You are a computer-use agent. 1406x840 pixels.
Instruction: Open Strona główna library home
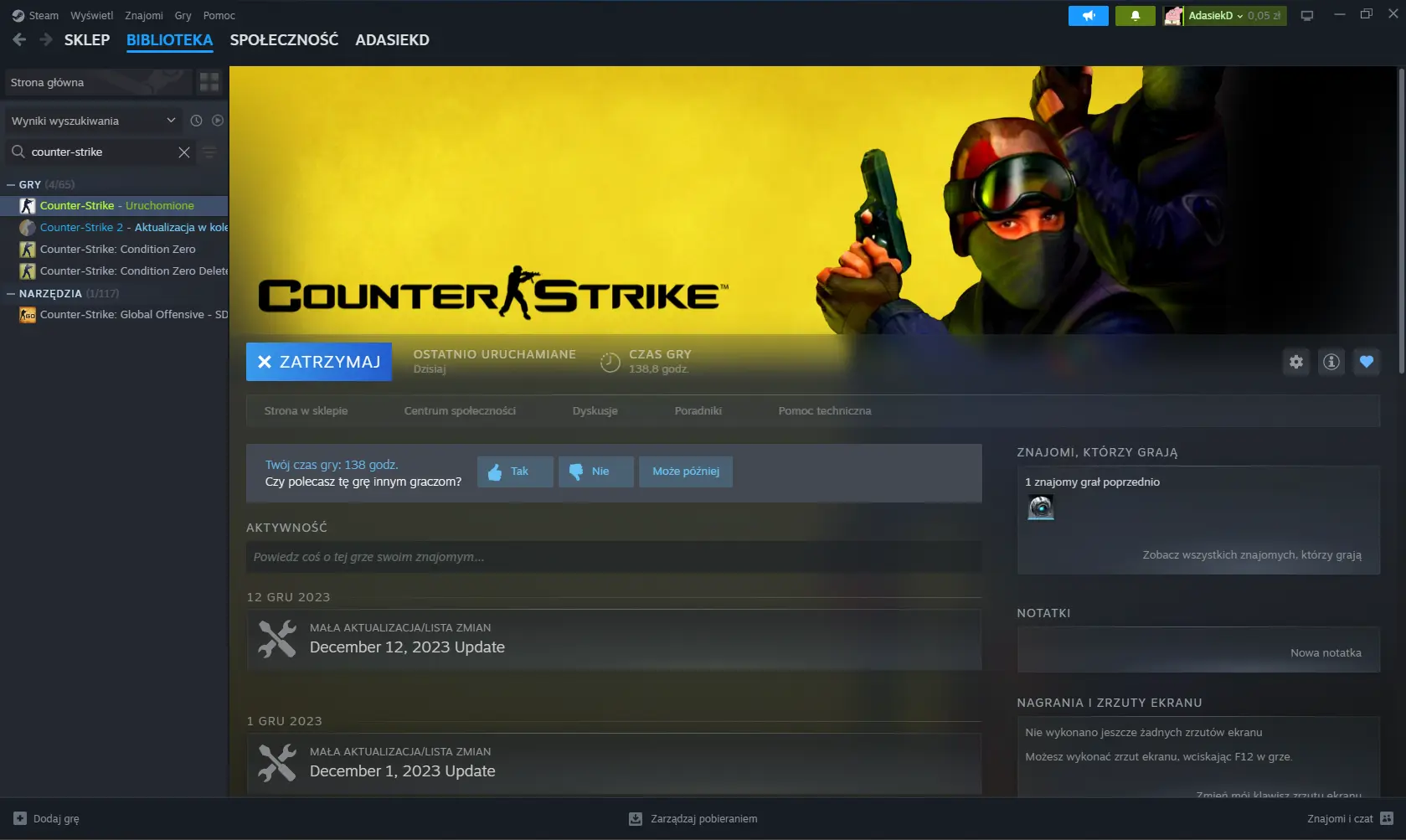click(98, 82)
